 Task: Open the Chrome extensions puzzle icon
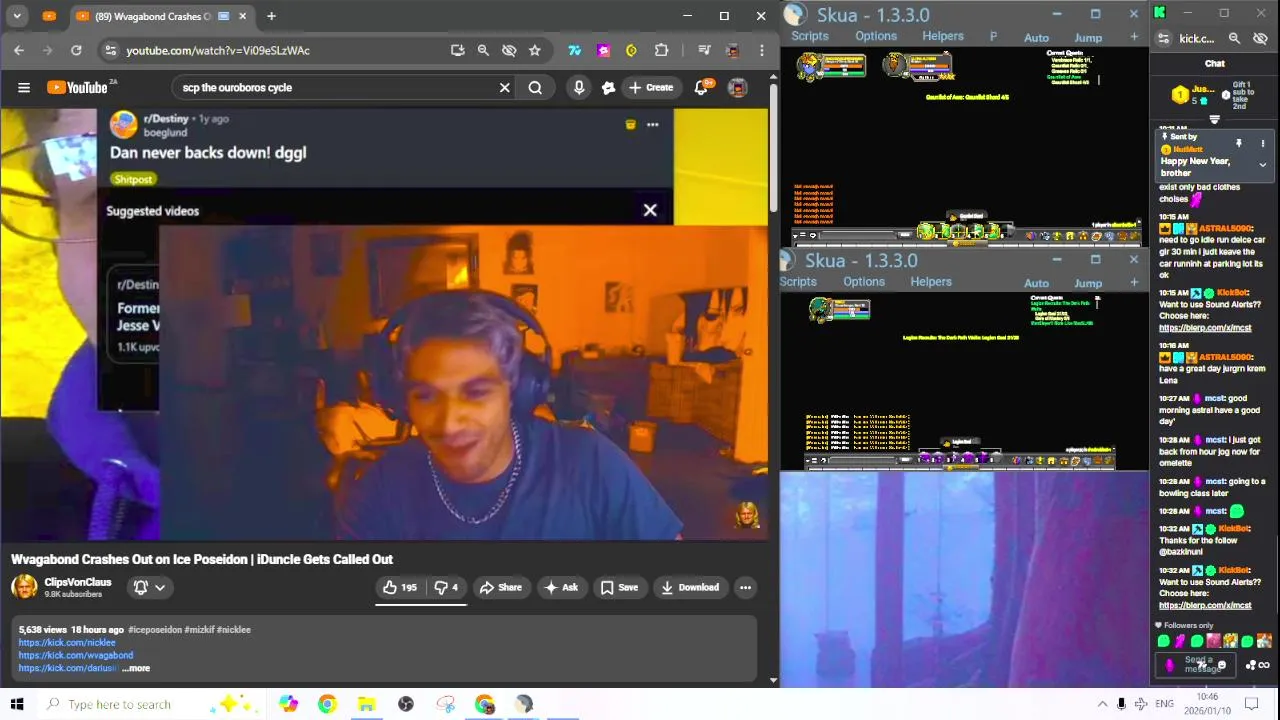(x=662, y=50)
